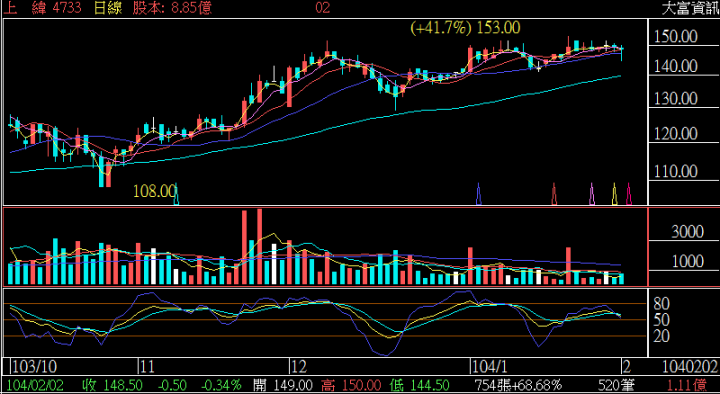The width and height of the screenshot is (720, 394).
Task: Click the 大富資訊 provider label
Action: [691, 8]
